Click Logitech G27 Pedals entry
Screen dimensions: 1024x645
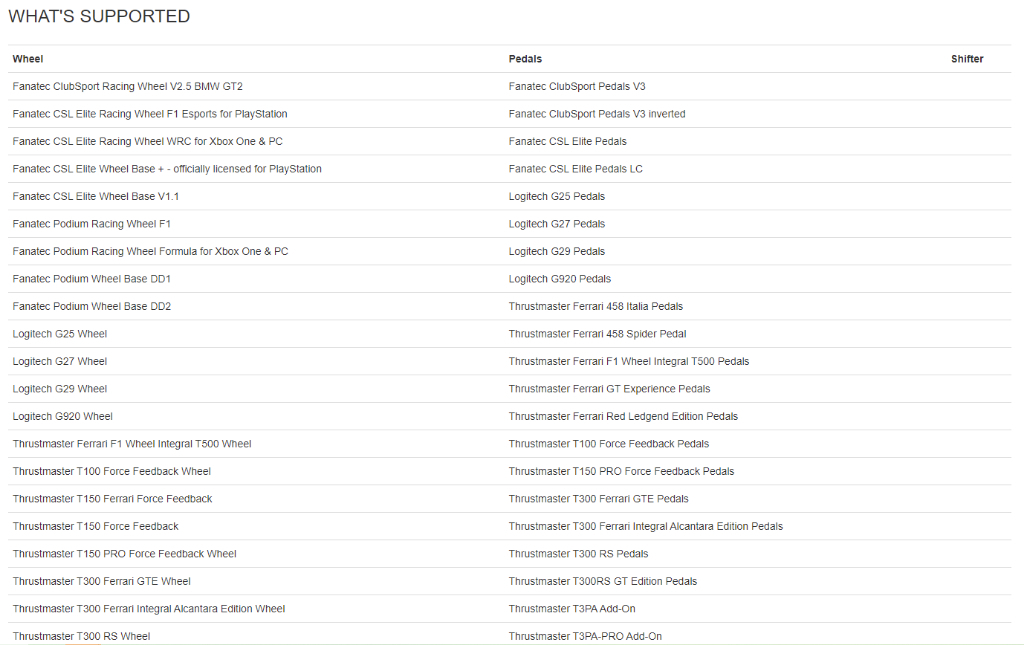point(556,224)
